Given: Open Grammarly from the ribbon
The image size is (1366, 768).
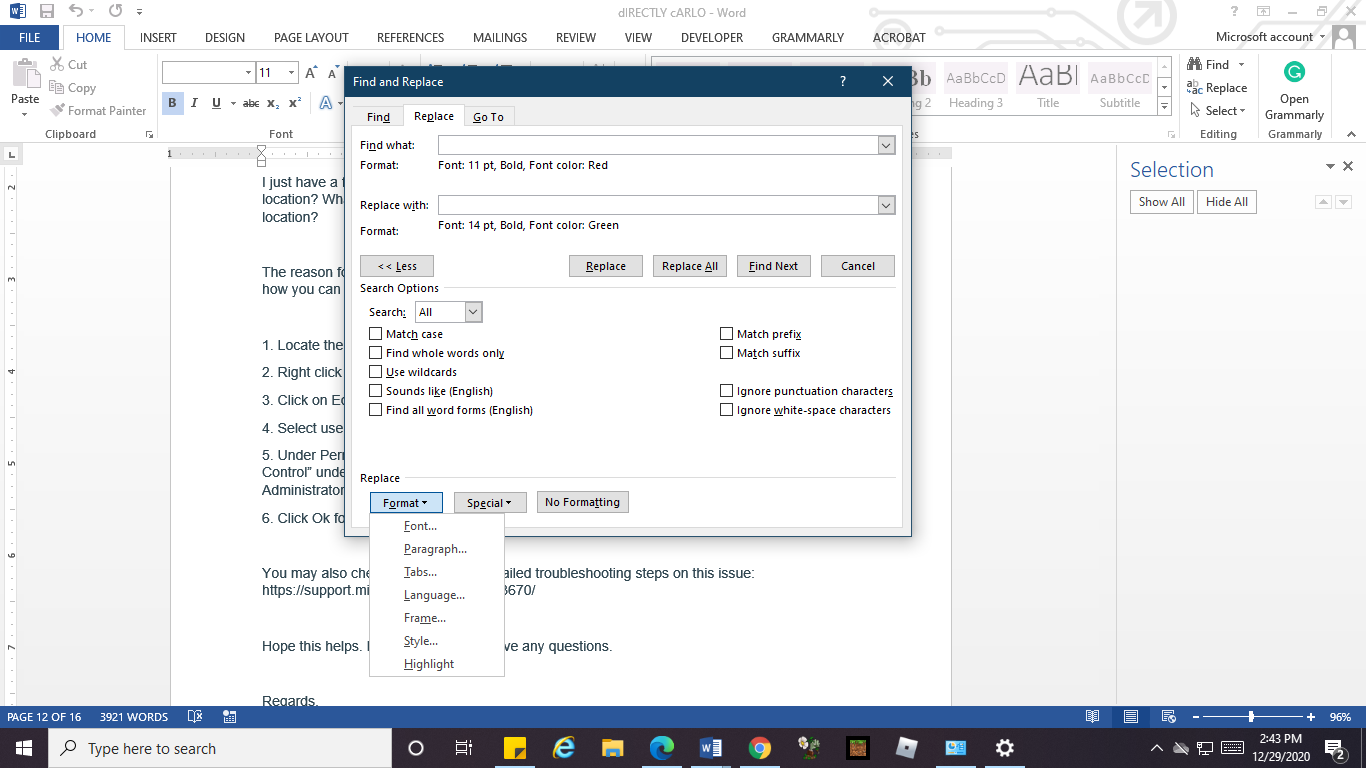Looking at the screenshot, I should (1294, 91).
